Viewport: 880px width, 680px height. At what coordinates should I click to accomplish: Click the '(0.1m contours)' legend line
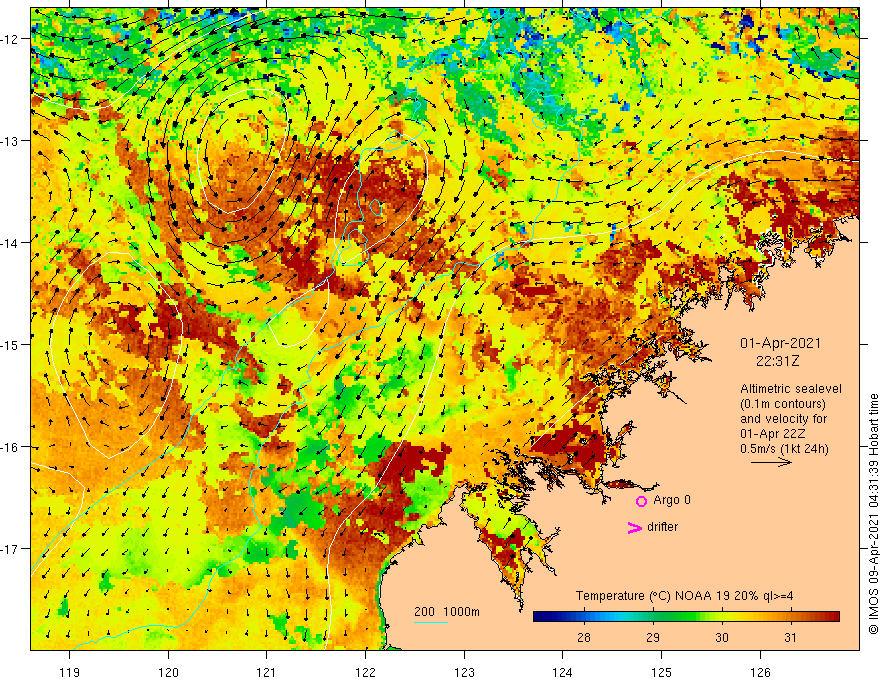(x=783, y=404)
